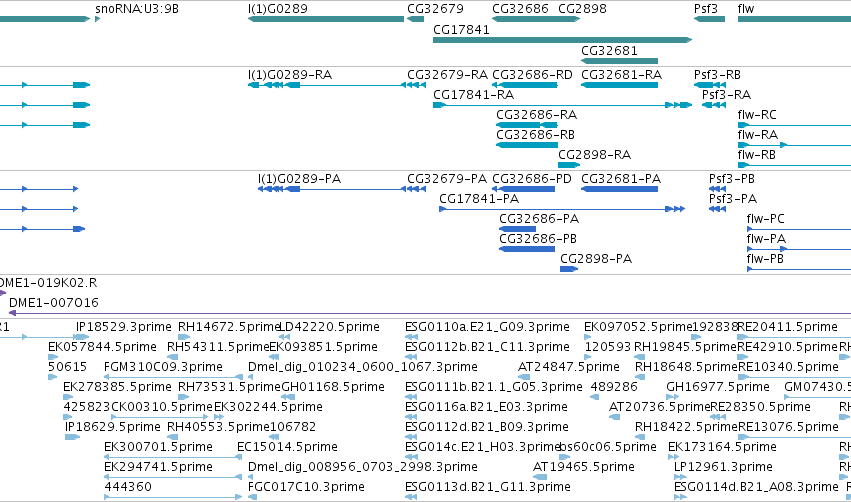Click the purple bar under the DME1-007O16 label
Image resolution: width=851 pixels, height=502 pixels.
(430, 313)
